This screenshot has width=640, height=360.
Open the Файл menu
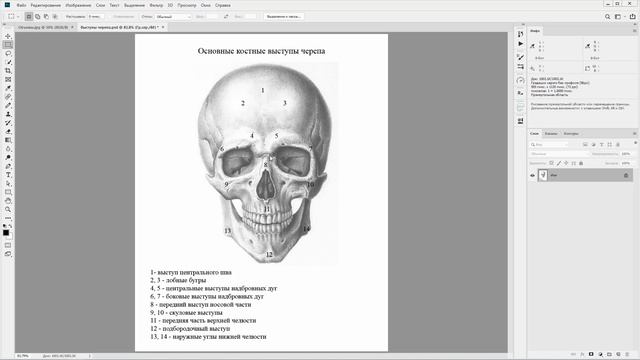(21, 5)
